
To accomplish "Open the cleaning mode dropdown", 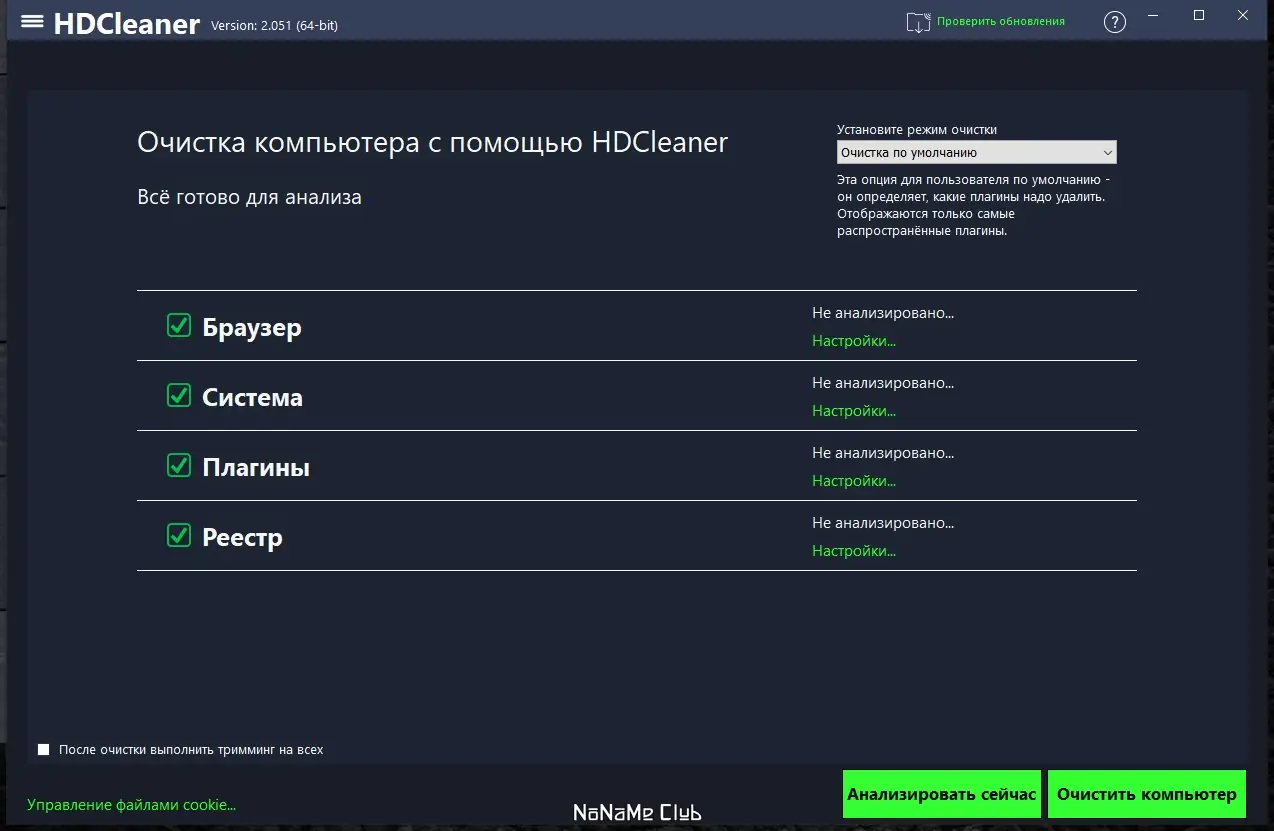I will click(976, 153).
